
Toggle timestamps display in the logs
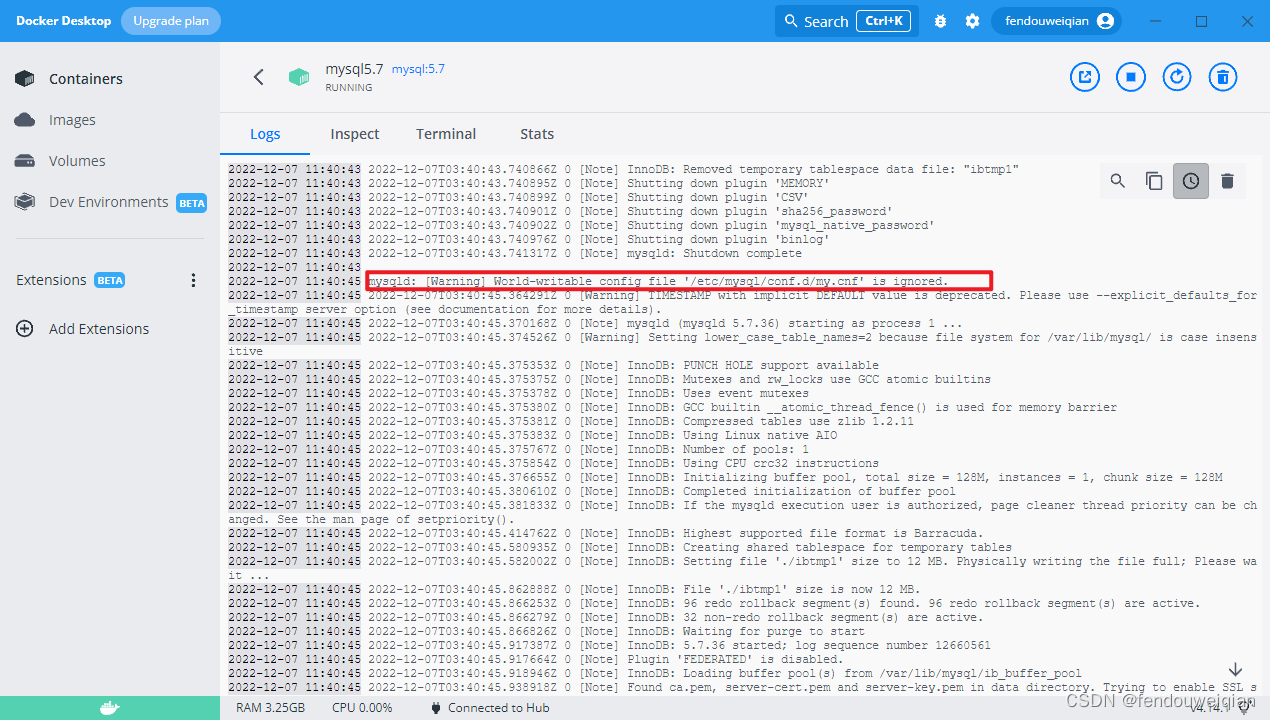pyautogui.click(x=1190, y=181)
